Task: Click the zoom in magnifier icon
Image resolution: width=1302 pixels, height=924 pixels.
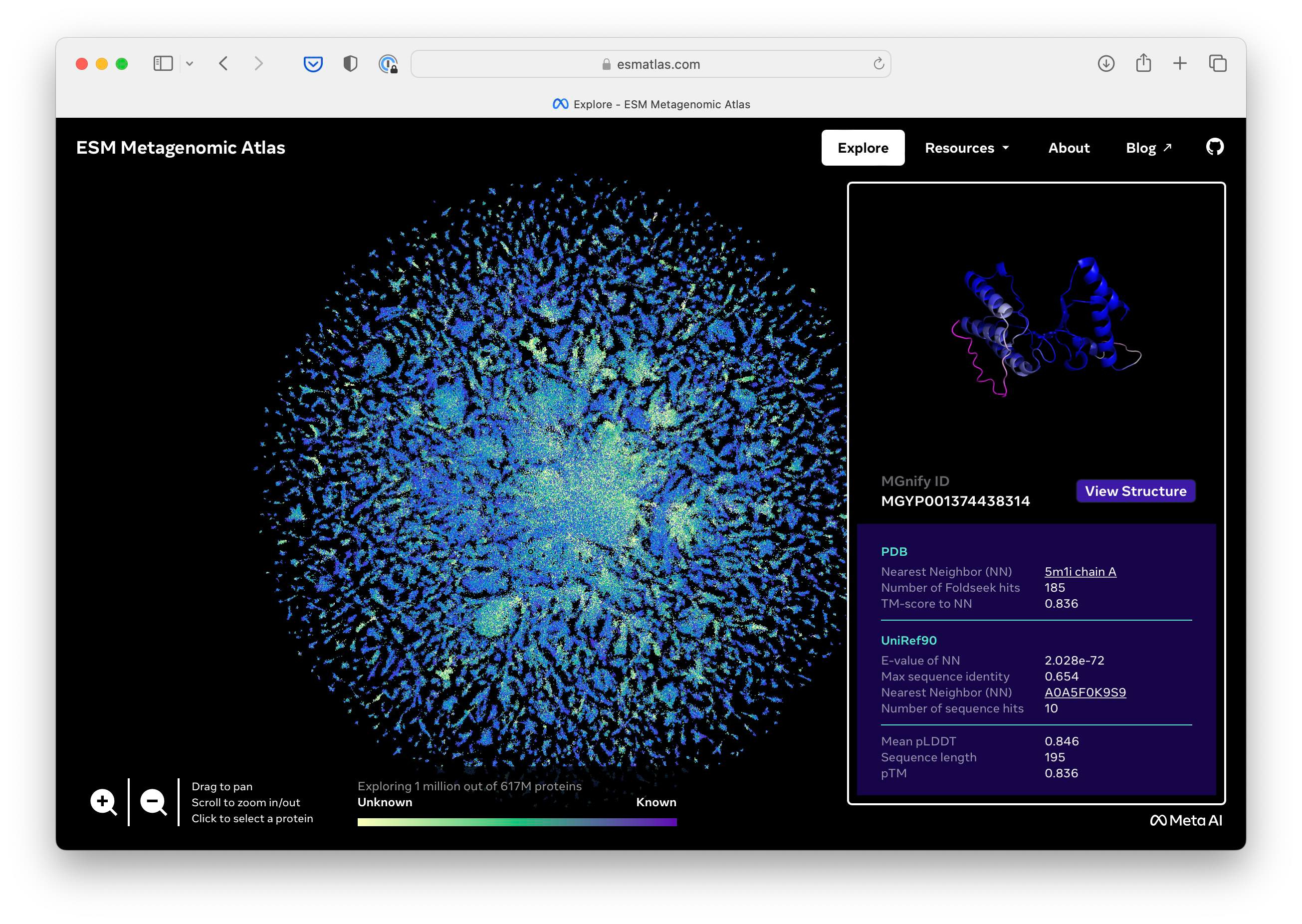Action: pyautogui.click(x=103, y=802)
